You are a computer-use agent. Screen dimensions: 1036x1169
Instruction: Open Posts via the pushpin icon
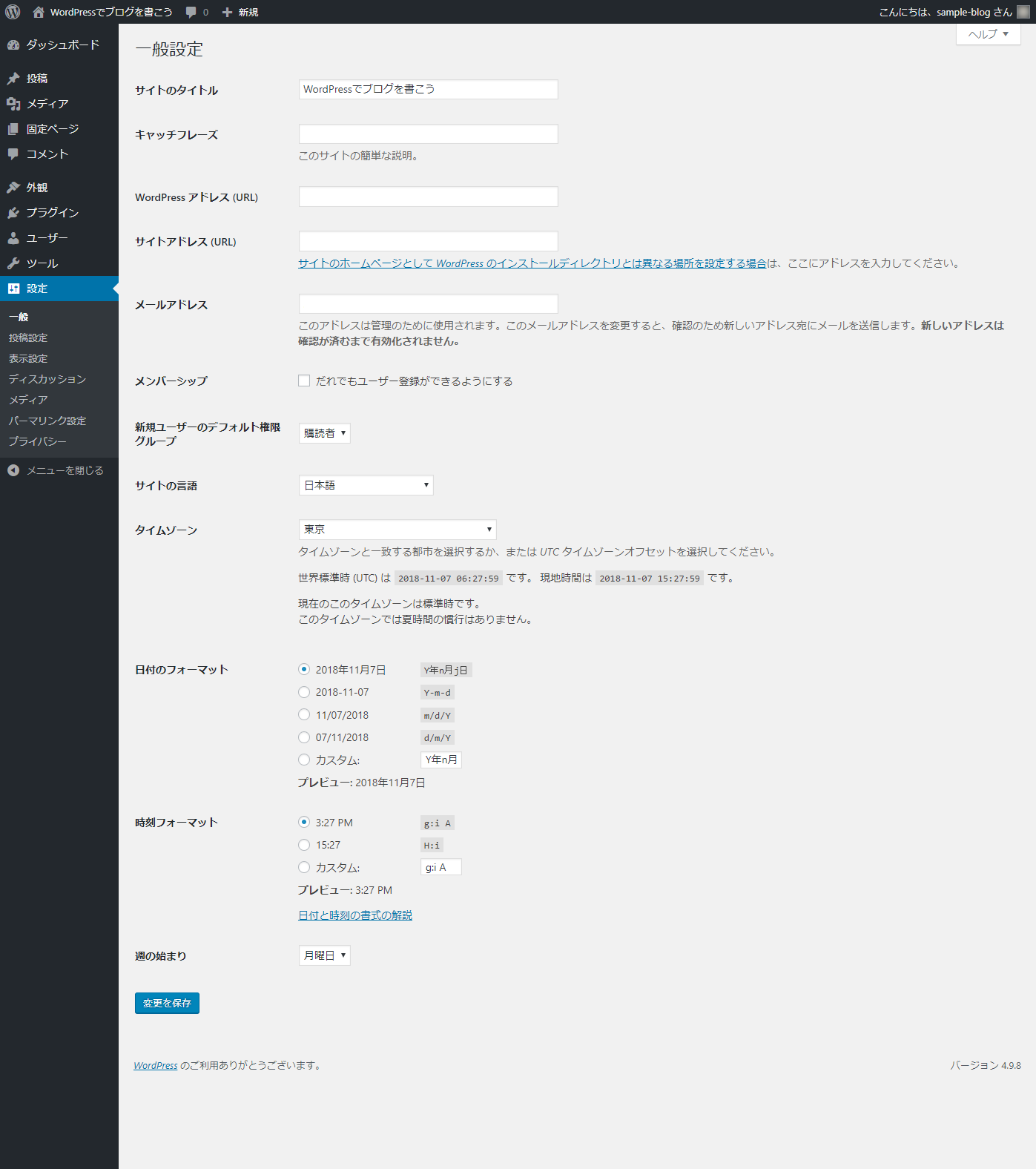click(x=13, y=79)
